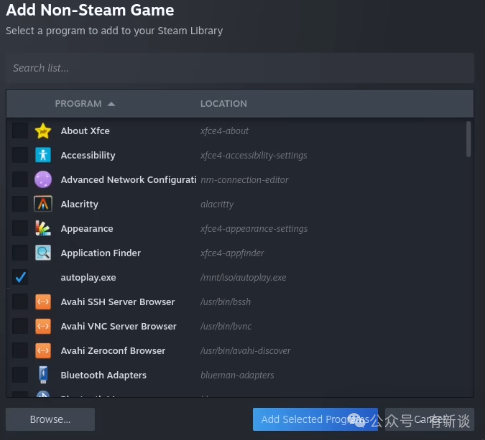Click the nm-connection-editor location text
The width and height of the screenshot is (485, 440).
(244, 180)
